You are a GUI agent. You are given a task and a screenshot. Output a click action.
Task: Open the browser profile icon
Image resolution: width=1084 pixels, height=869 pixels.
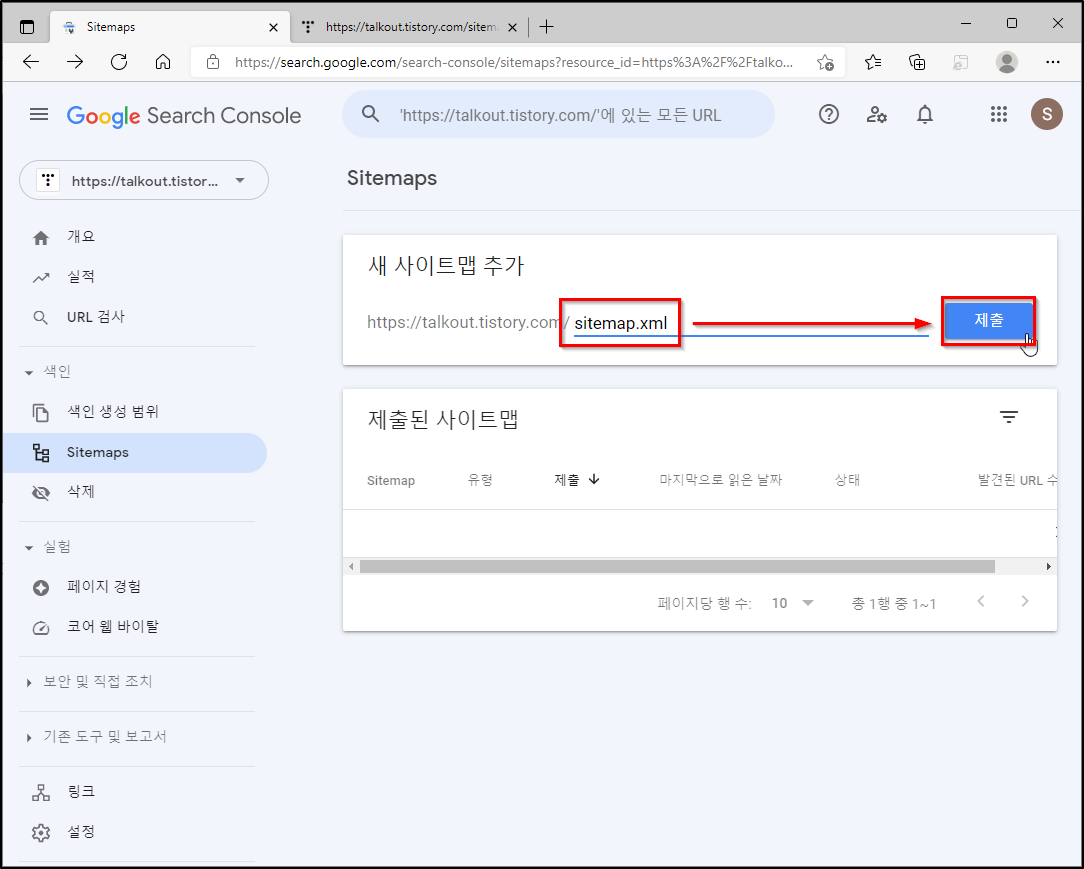point(1007,62)
